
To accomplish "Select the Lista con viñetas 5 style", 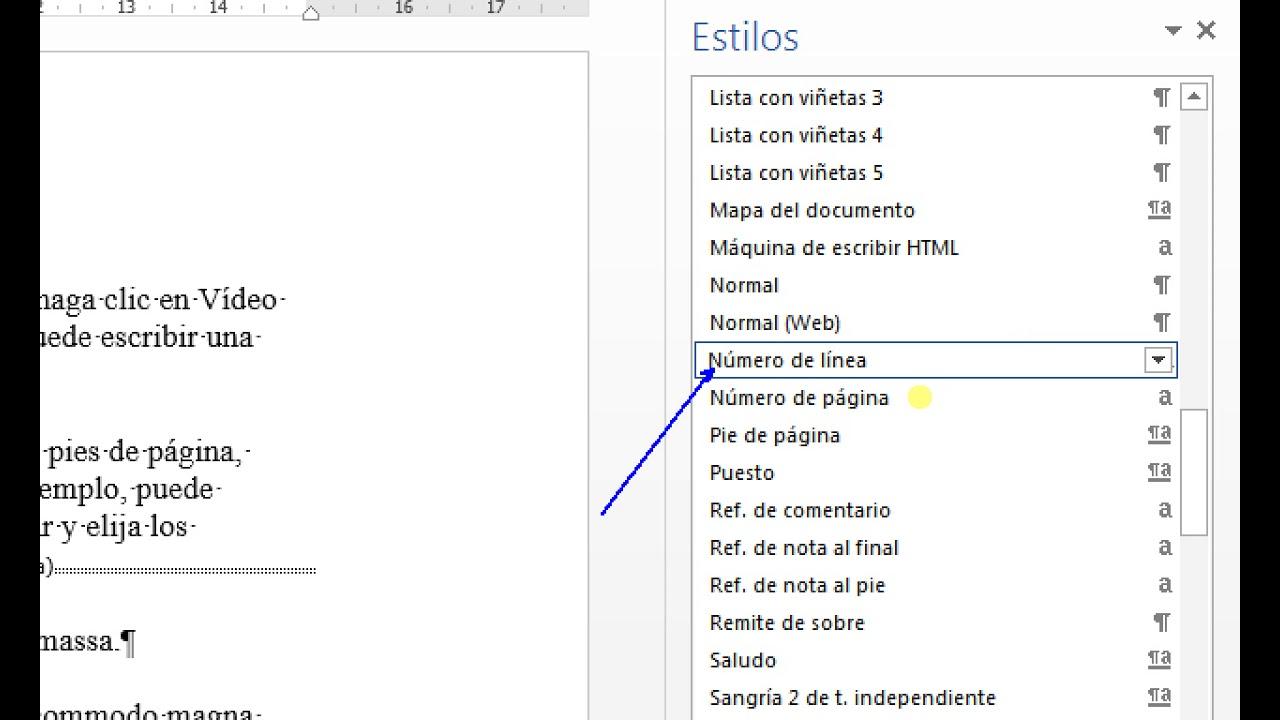I will (795, 172).
